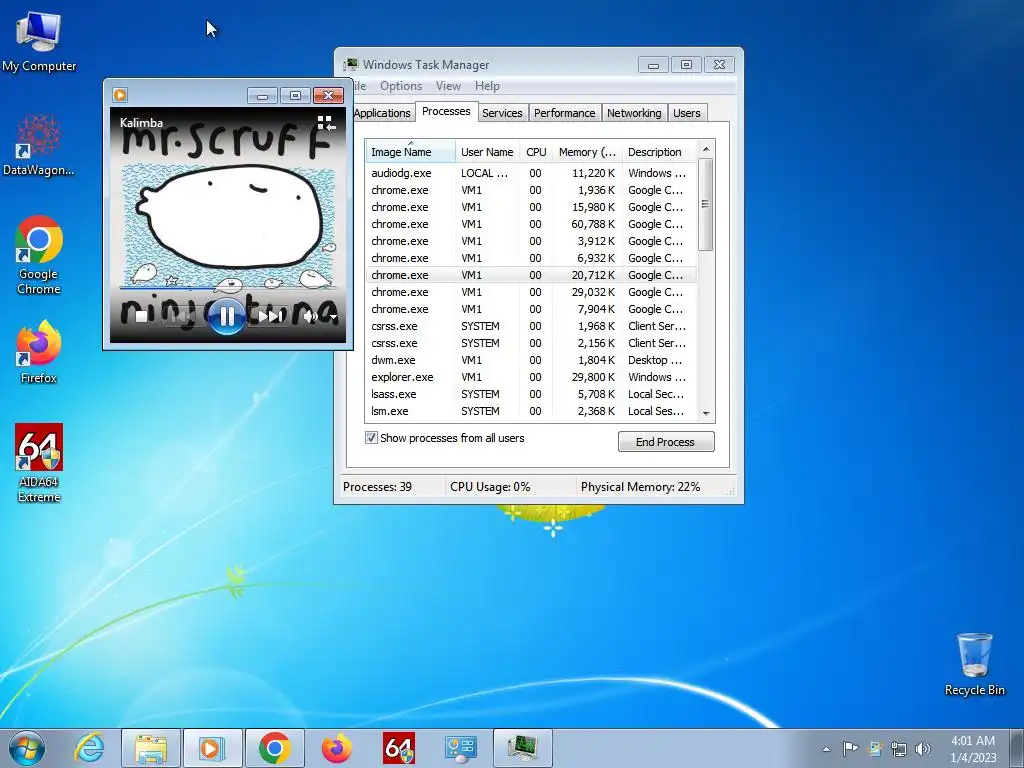Switch to the Users tab
This screenshot has width=1024, height=768.
click(x=686, y=113)
